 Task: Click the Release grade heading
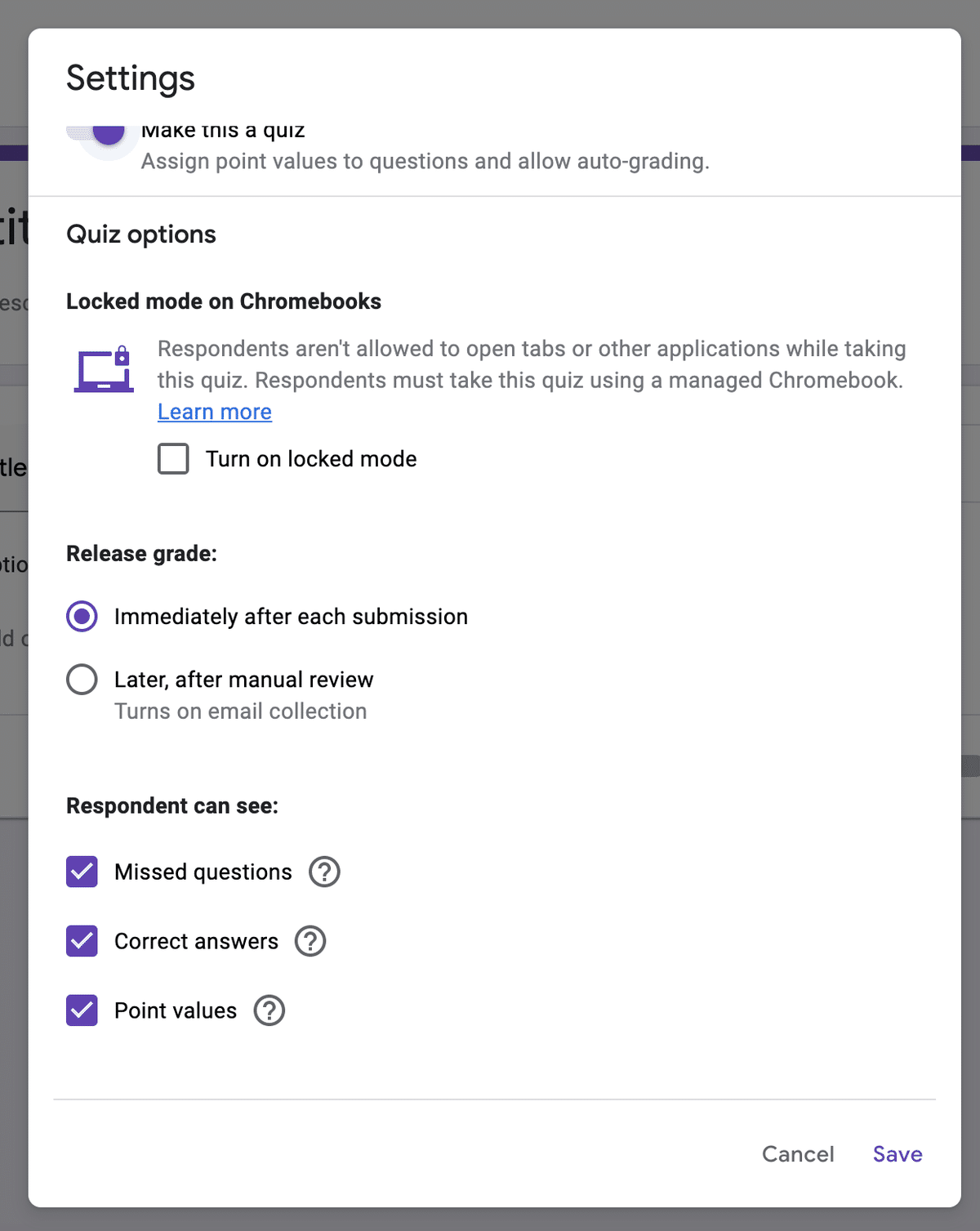click(x=142, y=554)
